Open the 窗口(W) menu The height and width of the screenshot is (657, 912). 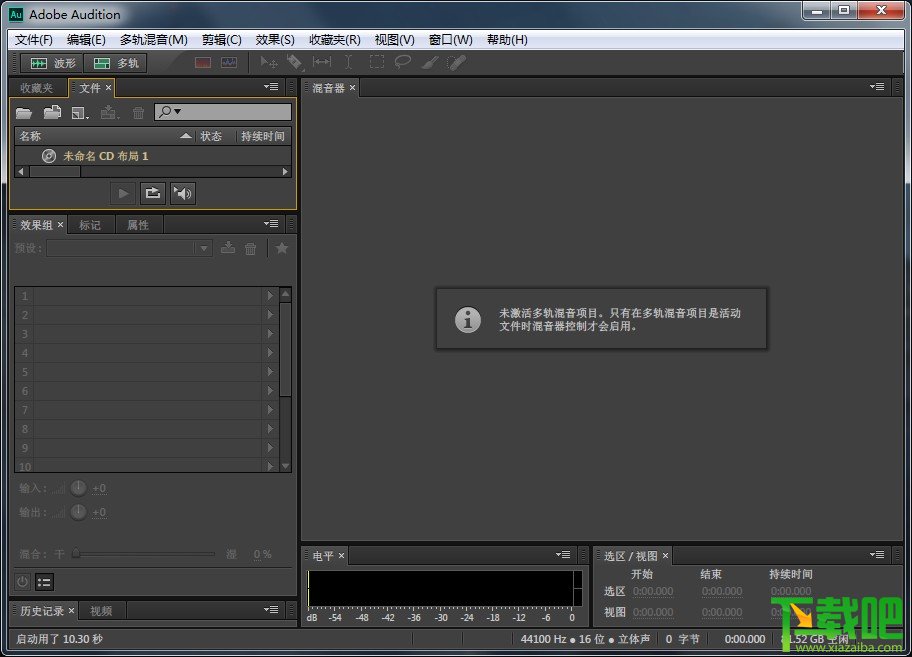pyautogui.click(x=450, y=40)
